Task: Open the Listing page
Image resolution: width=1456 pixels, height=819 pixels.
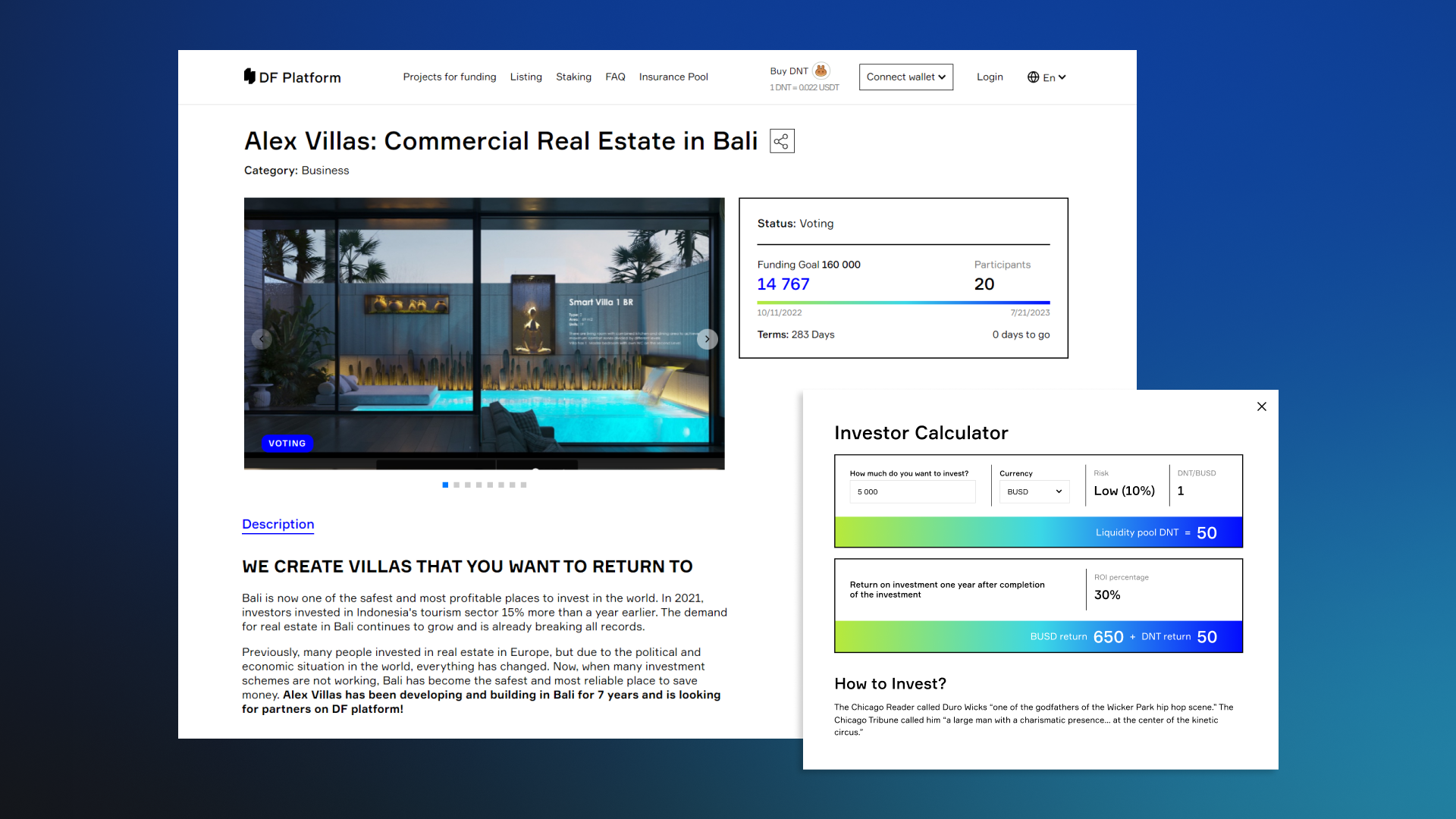Action: click(526, 77)
